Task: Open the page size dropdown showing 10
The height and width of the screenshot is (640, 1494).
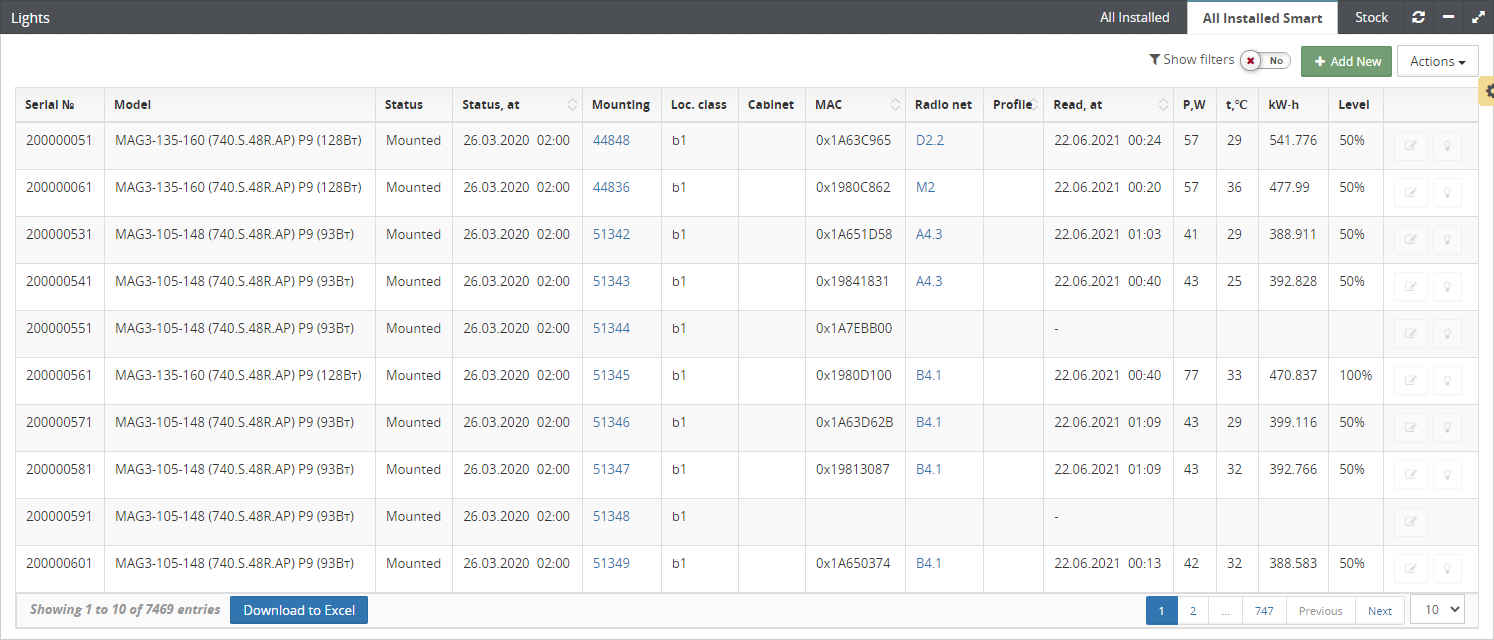Action: pos(1436,610)
